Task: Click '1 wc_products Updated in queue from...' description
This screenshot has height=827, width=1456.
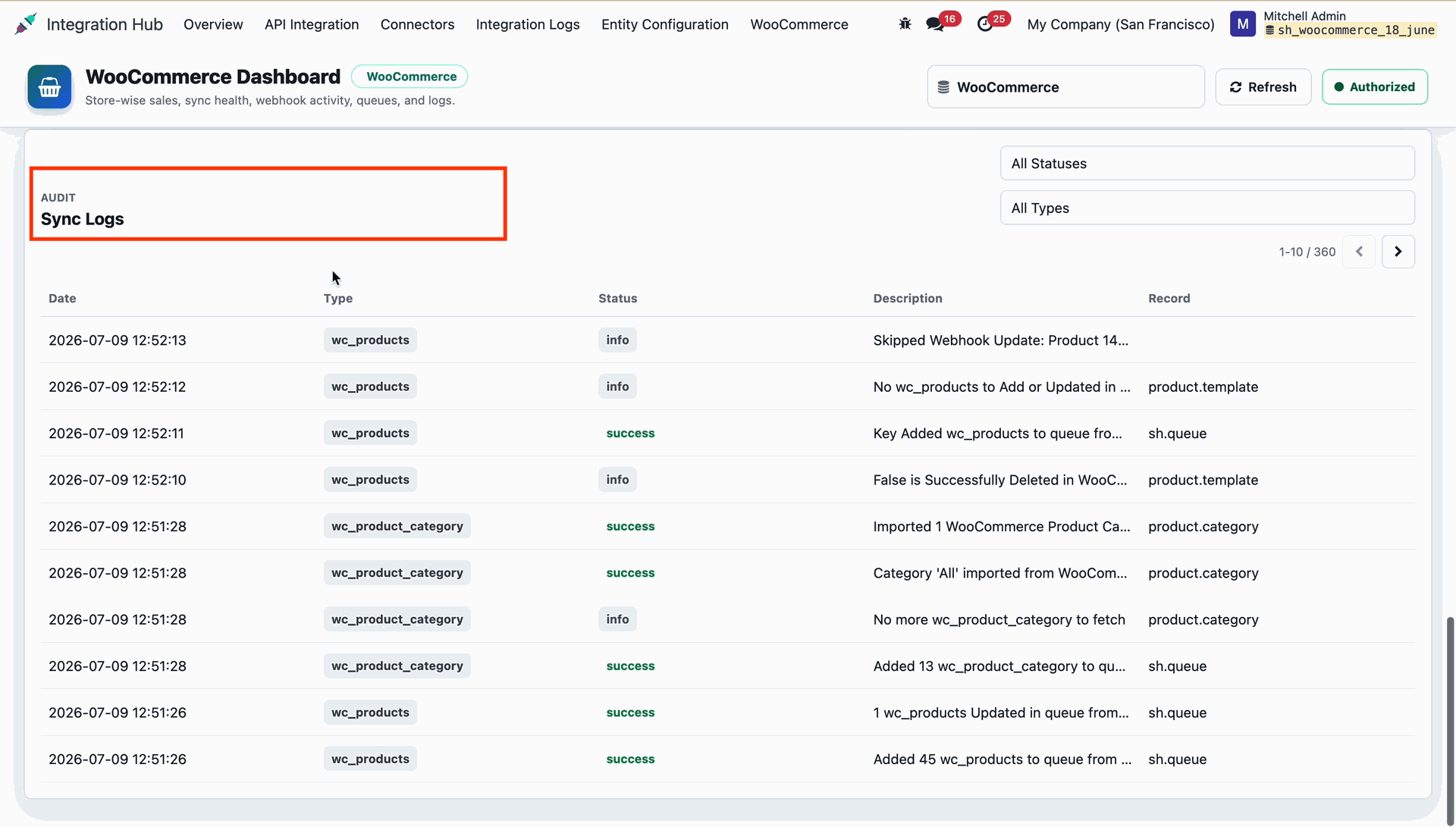Action: [1001, 713]
